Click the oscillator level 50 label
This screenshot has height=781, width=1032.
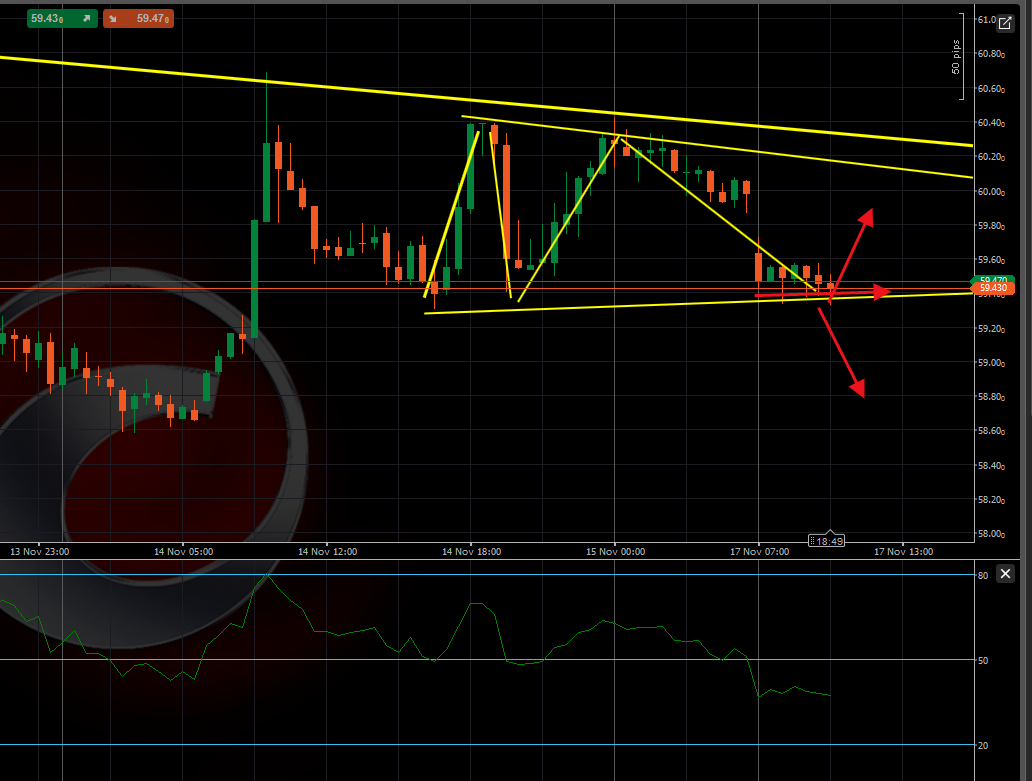983,660
